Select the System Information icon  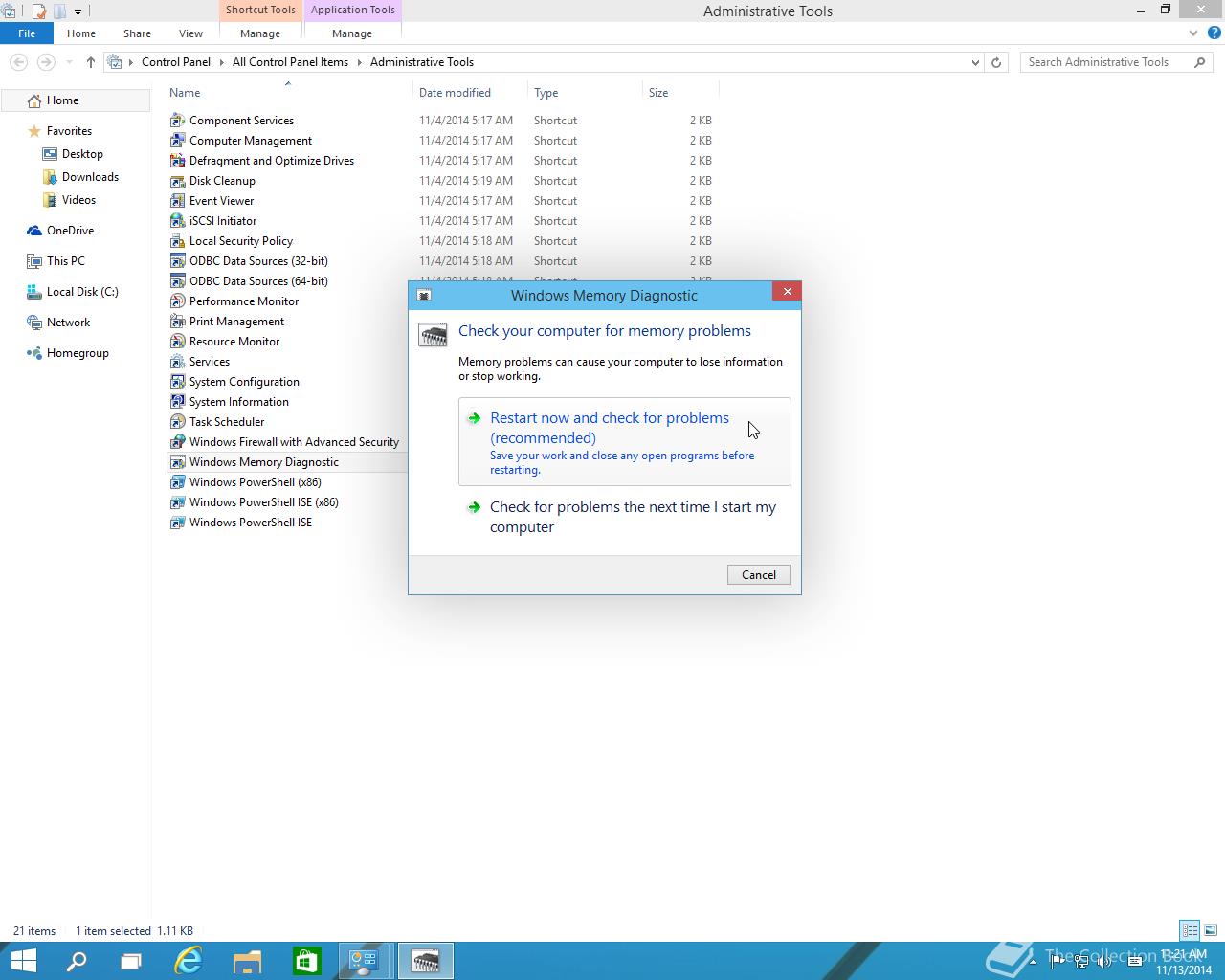click(x=177, y=402)
